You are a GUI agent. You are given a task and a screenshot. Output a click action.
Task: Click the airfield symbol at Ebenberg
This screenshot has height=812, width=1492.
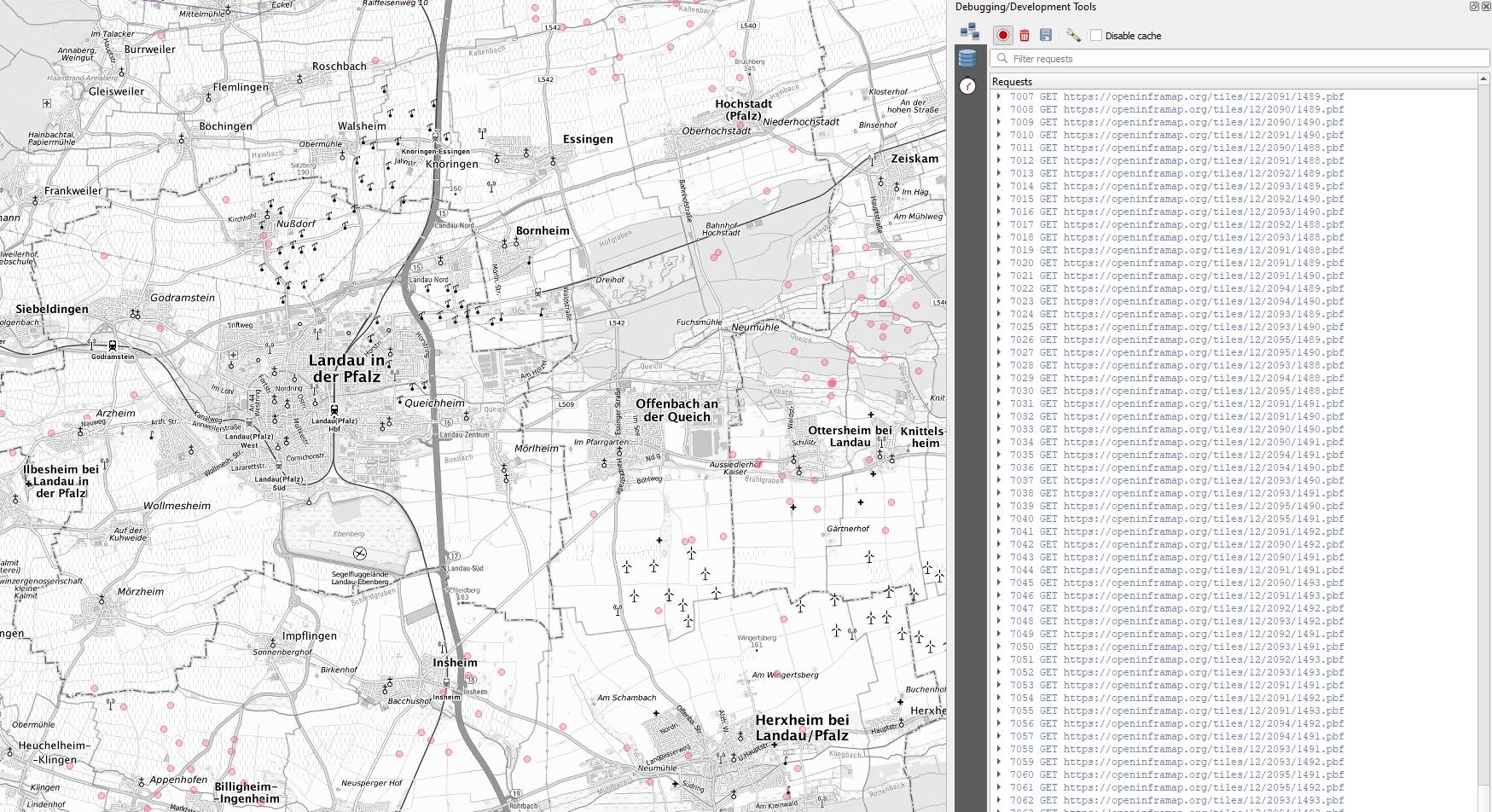click(359, 554)
